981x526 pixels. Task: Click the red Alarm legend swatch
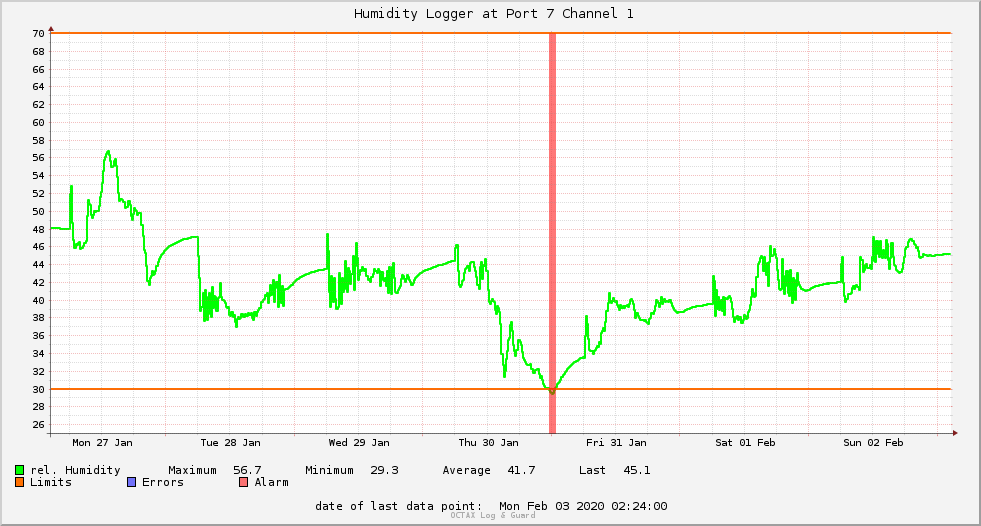coord(243,482)
